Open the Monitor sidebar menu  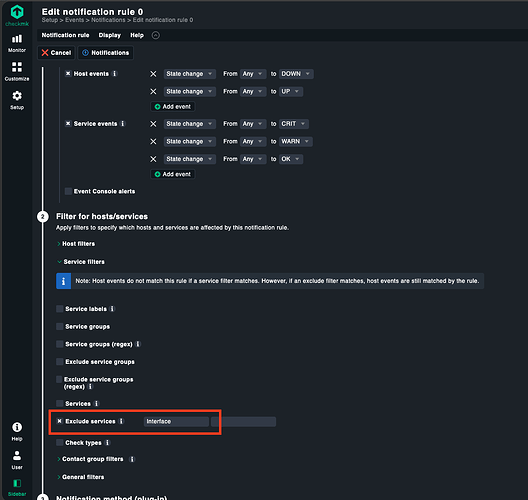pyautogui.click(x=17, y=43)
